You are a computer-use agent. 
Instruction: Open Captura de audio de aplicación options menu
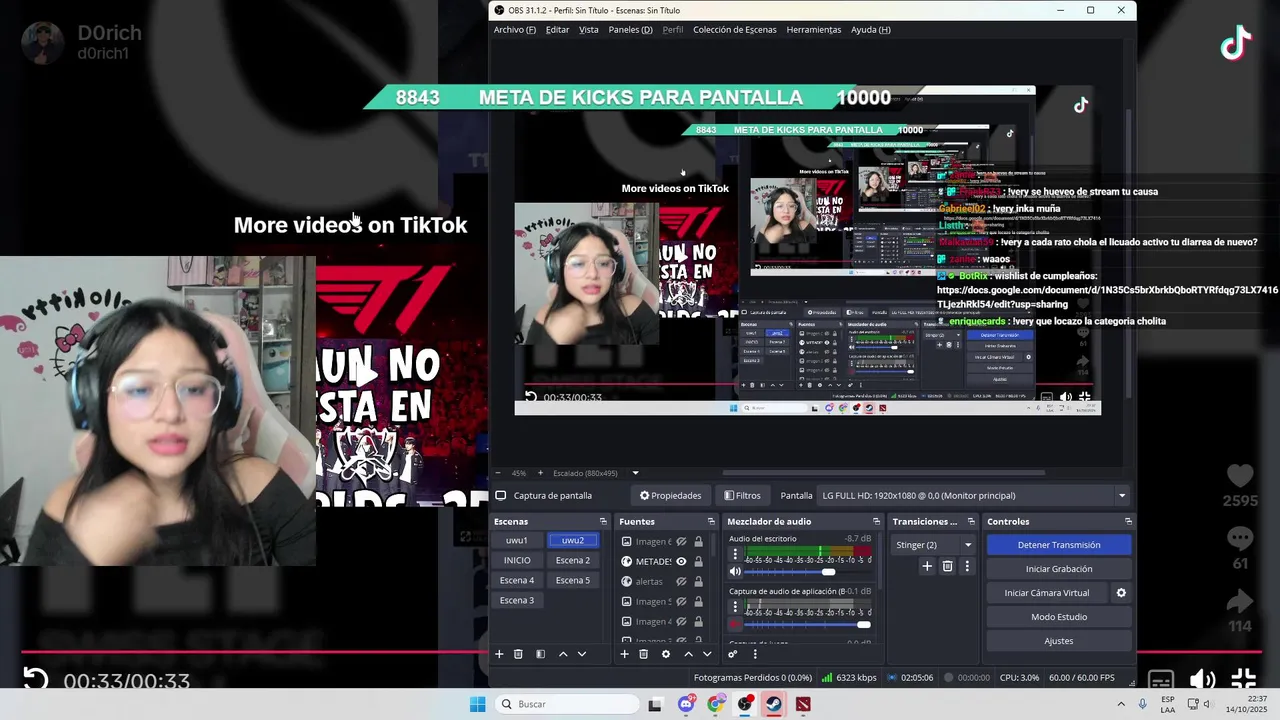point(735,607)
